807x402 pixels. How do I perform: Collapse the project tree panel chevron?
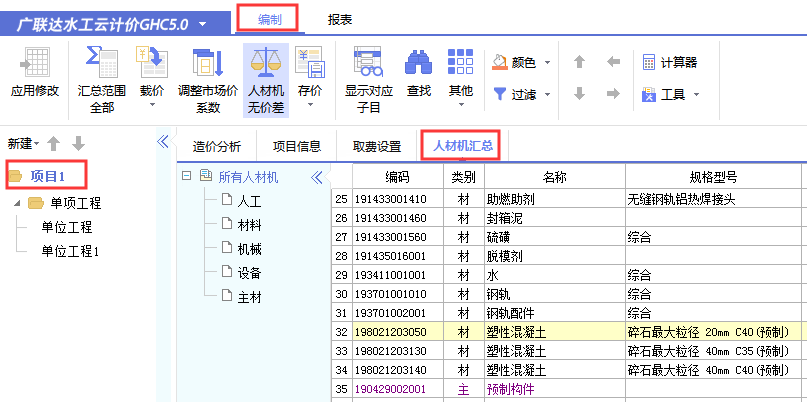163,142
